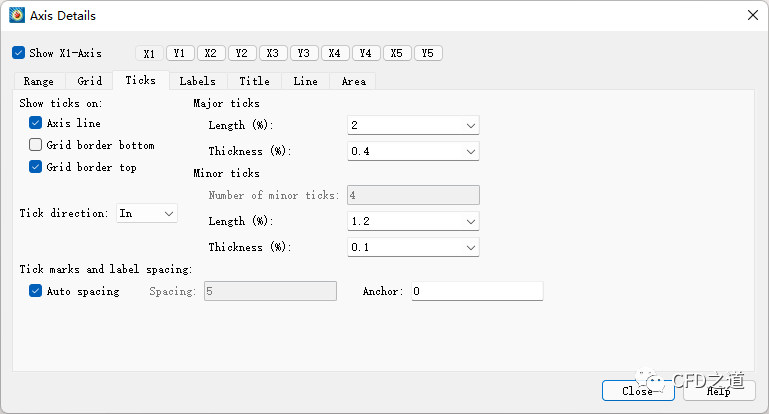Screen dimensions: 769x414
Task: Open Major ticks Thickness dropdown
Action: click(x=413, y=151)
